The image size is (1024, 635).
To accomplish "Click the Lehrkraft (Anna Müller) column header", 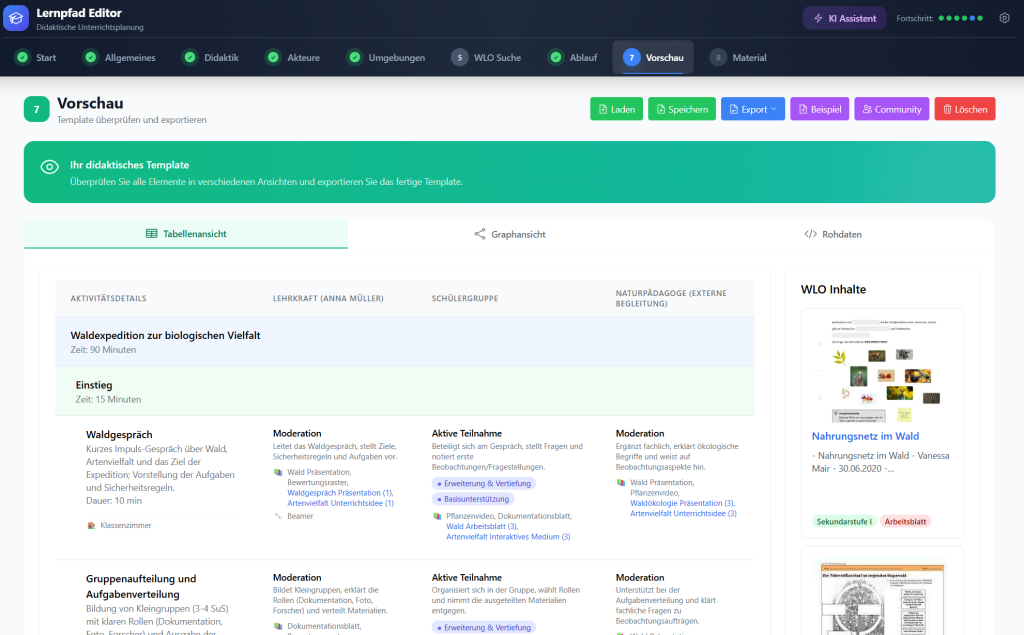I will (328, 299).
